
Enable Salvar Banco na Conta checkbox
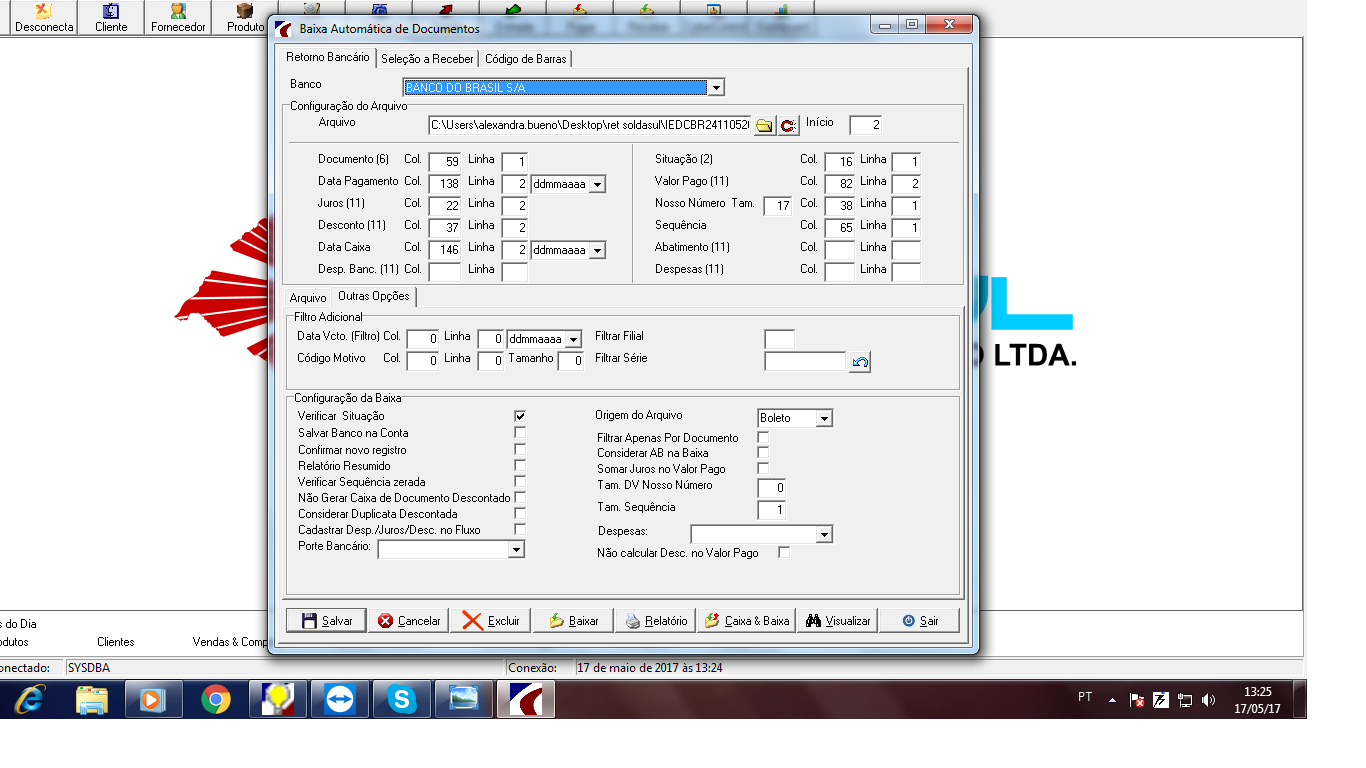520,432
